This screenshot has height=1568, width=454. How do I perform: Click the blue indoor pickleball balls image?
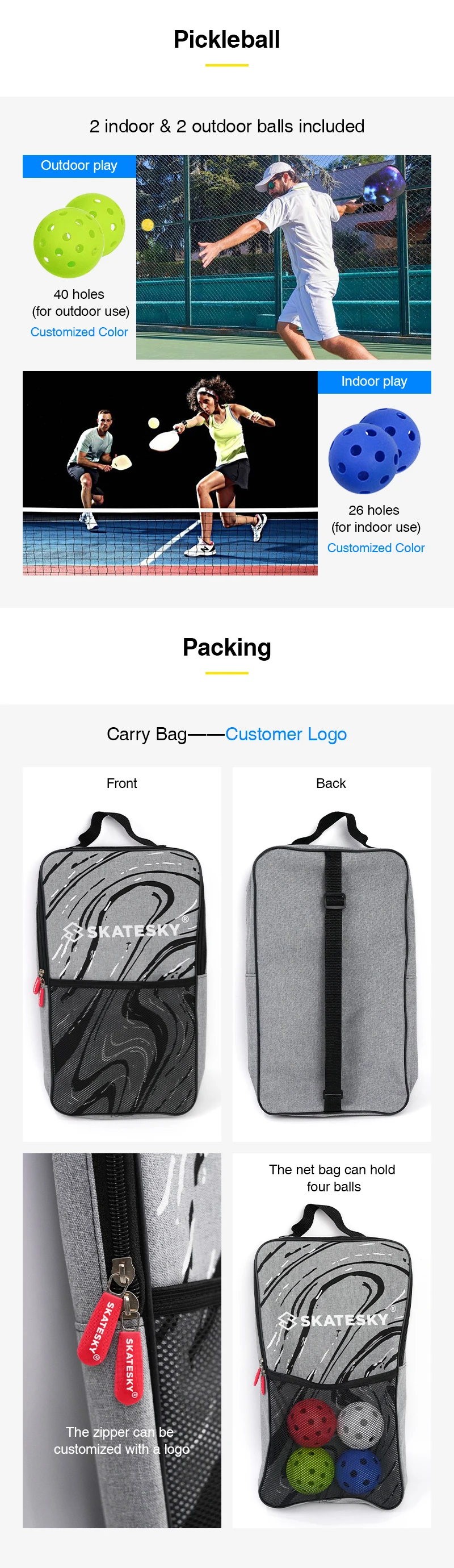[375, 451]
